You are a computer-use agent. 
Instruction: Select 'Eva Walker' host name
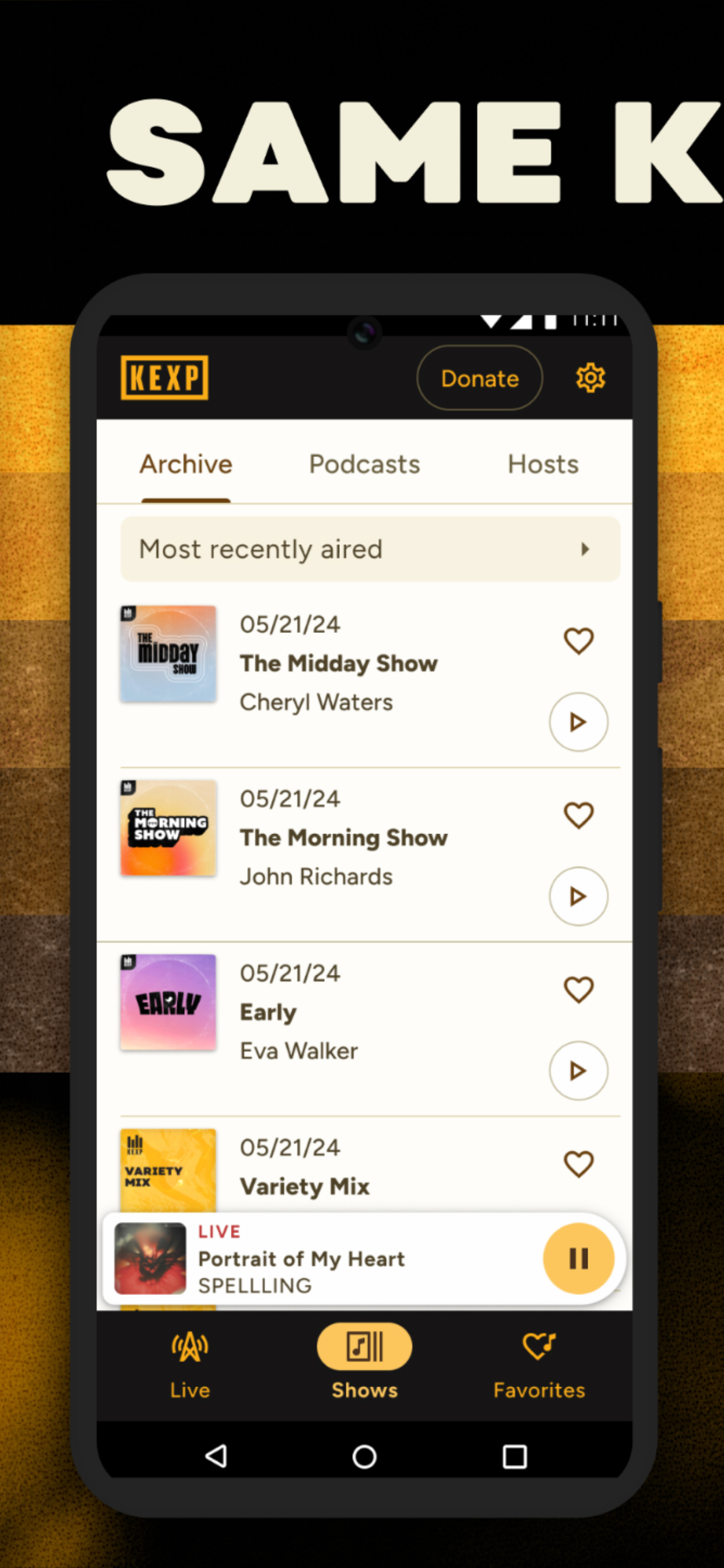(x=298, y=1051)
